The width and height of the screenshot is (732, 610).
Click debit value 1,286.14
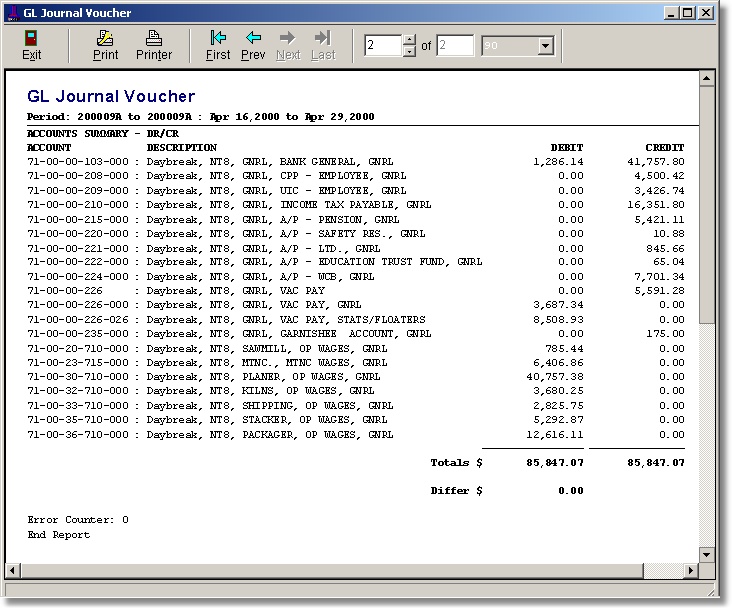pyautogui.click(x=558, y=162)
